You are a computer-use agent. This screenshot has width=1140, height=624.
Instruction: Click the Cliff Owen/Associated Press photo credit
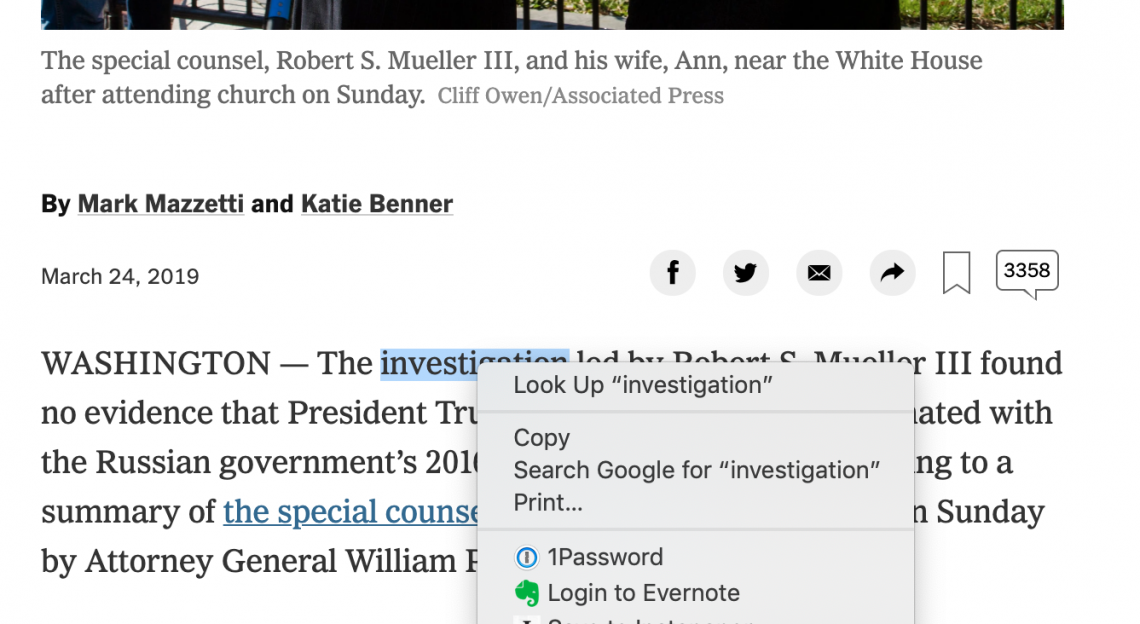point(581,96)
